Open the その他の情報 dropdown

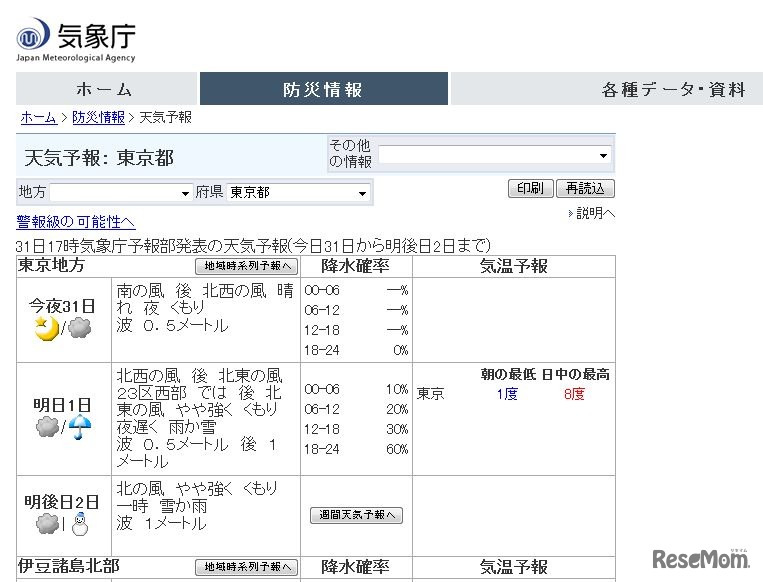(494, 155)
